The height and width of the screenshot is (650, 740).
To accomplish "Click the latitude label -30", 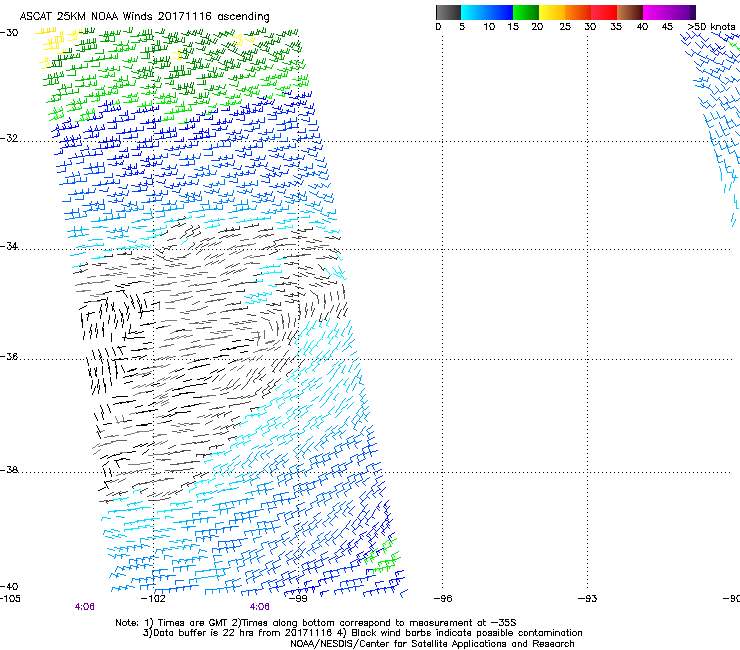I will click(9, 33).
